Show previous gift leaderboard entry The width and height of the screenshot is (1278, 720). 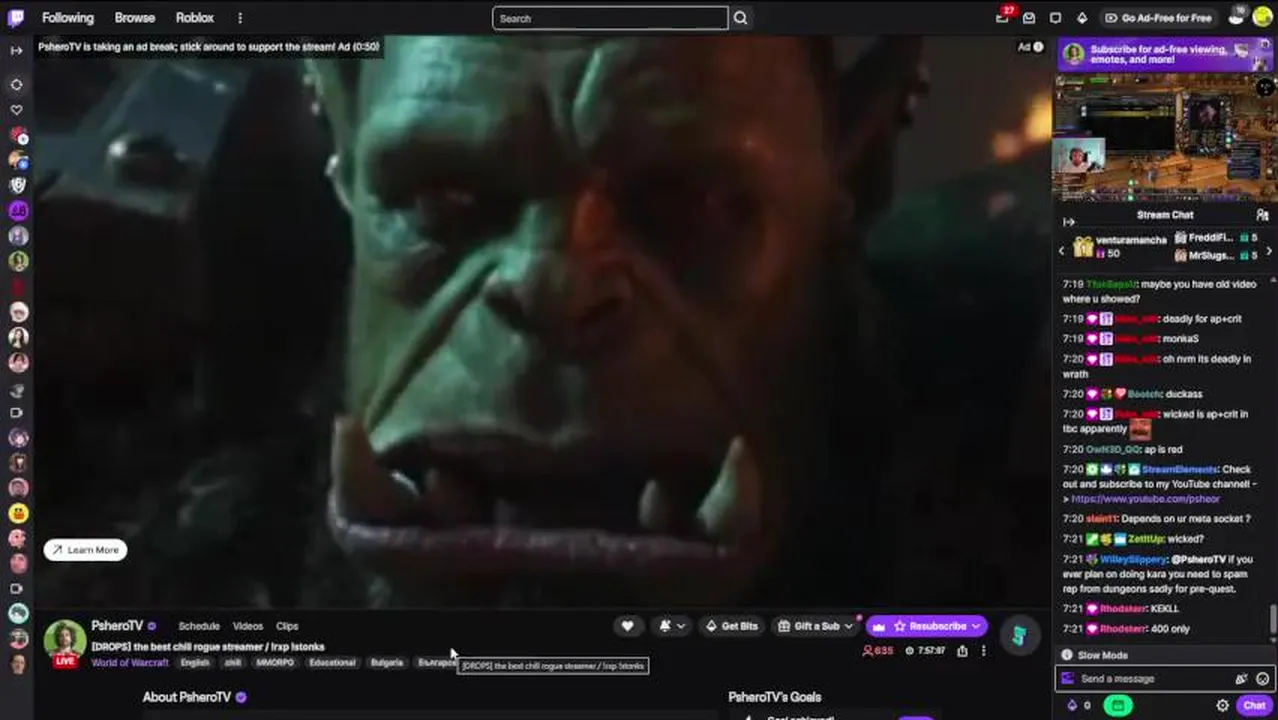[1062, 252]
